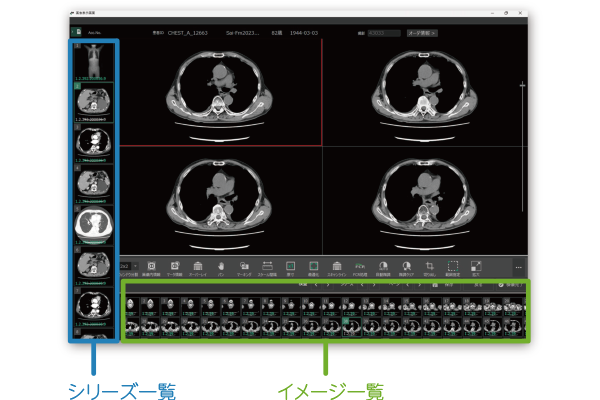Select the bright lung-window series thumbnail
The image size is (600, 400).
coord(92,222)
